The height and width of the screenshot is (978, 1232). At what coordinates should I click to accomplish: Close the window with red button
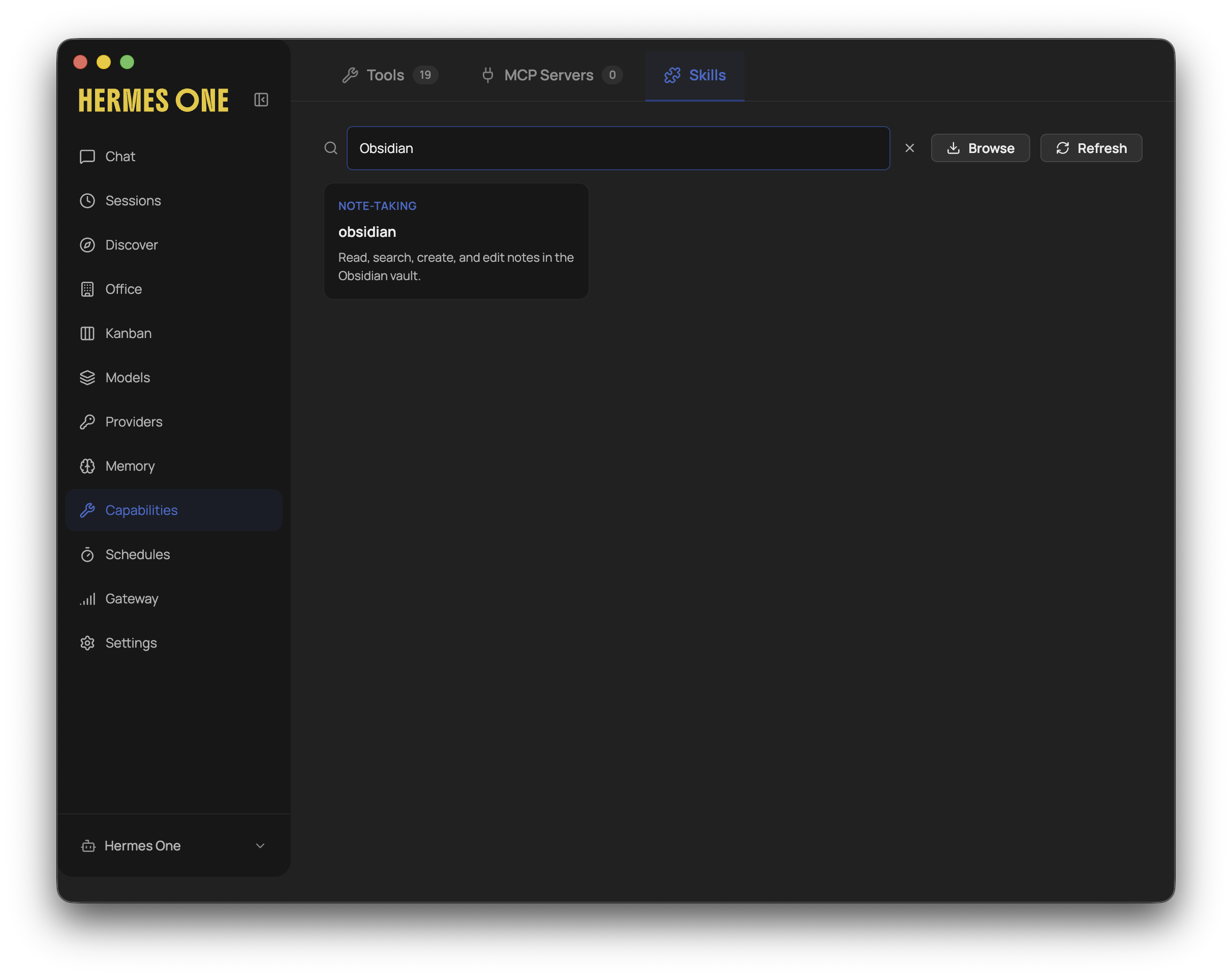(81, 62)
